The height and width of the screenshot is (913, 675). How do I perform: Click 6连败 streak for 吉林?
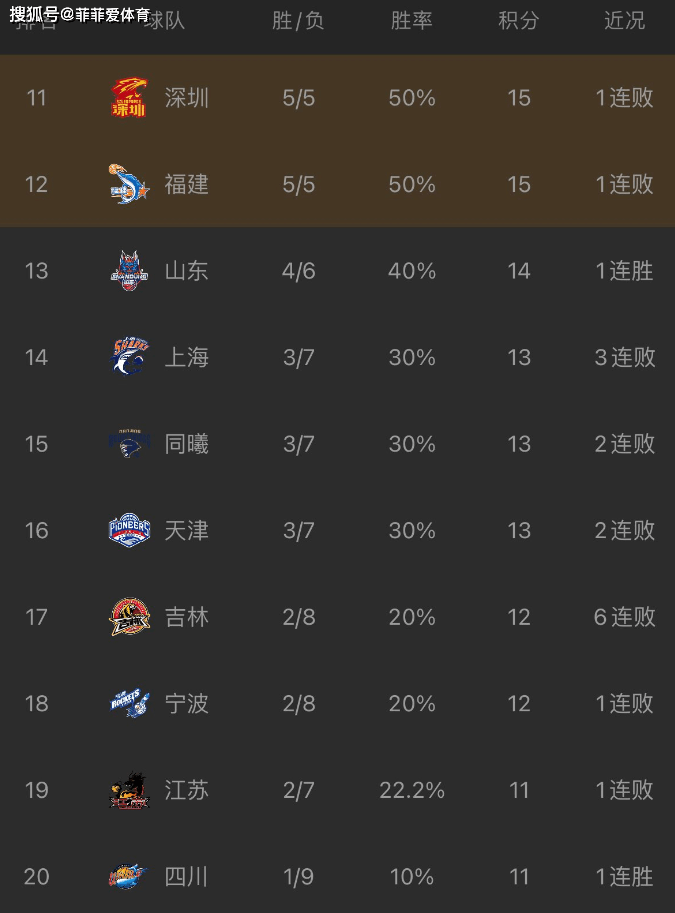pos(624,617)
